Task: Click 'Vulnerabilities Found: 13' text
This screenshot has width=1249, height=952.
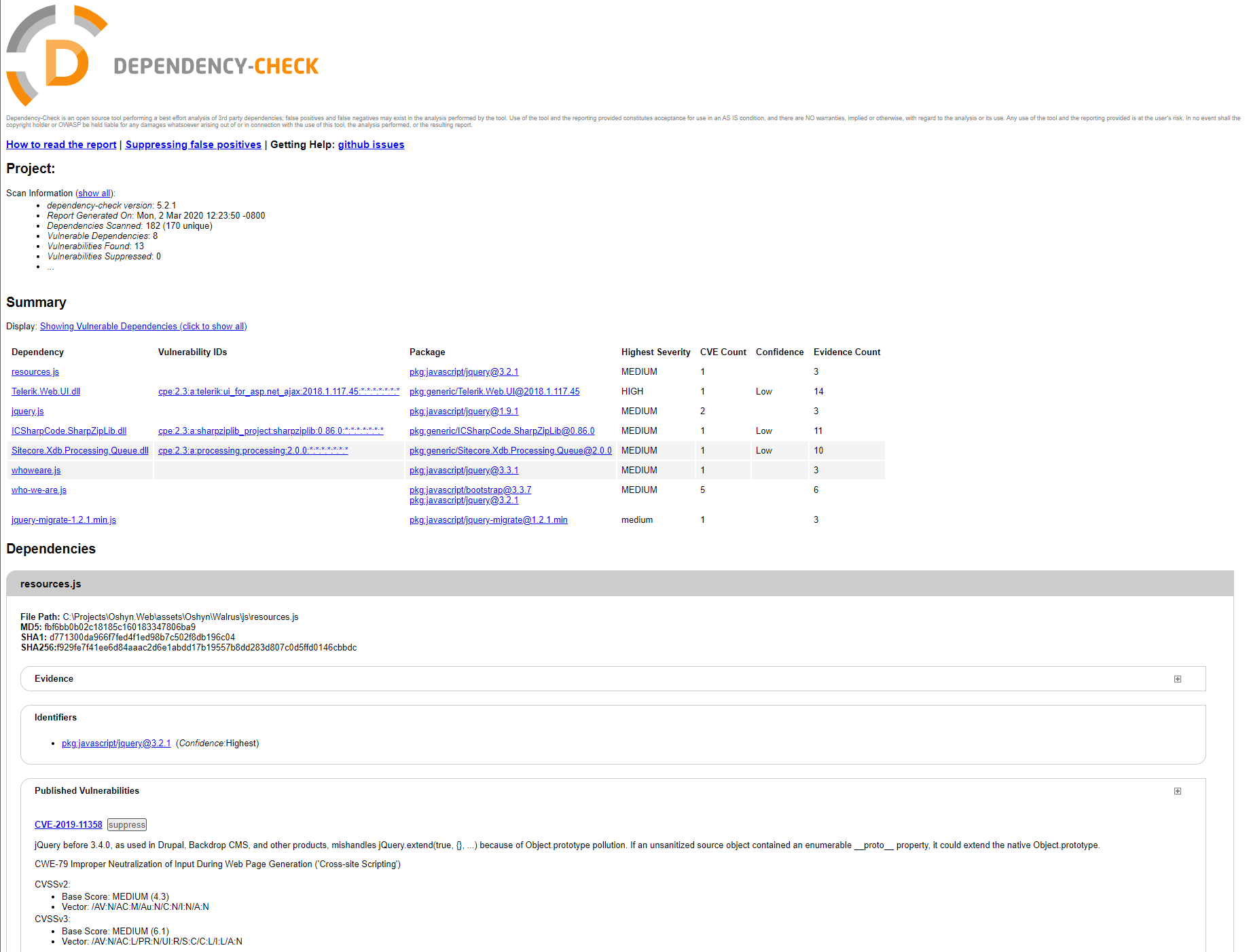Action: [96, 246]
